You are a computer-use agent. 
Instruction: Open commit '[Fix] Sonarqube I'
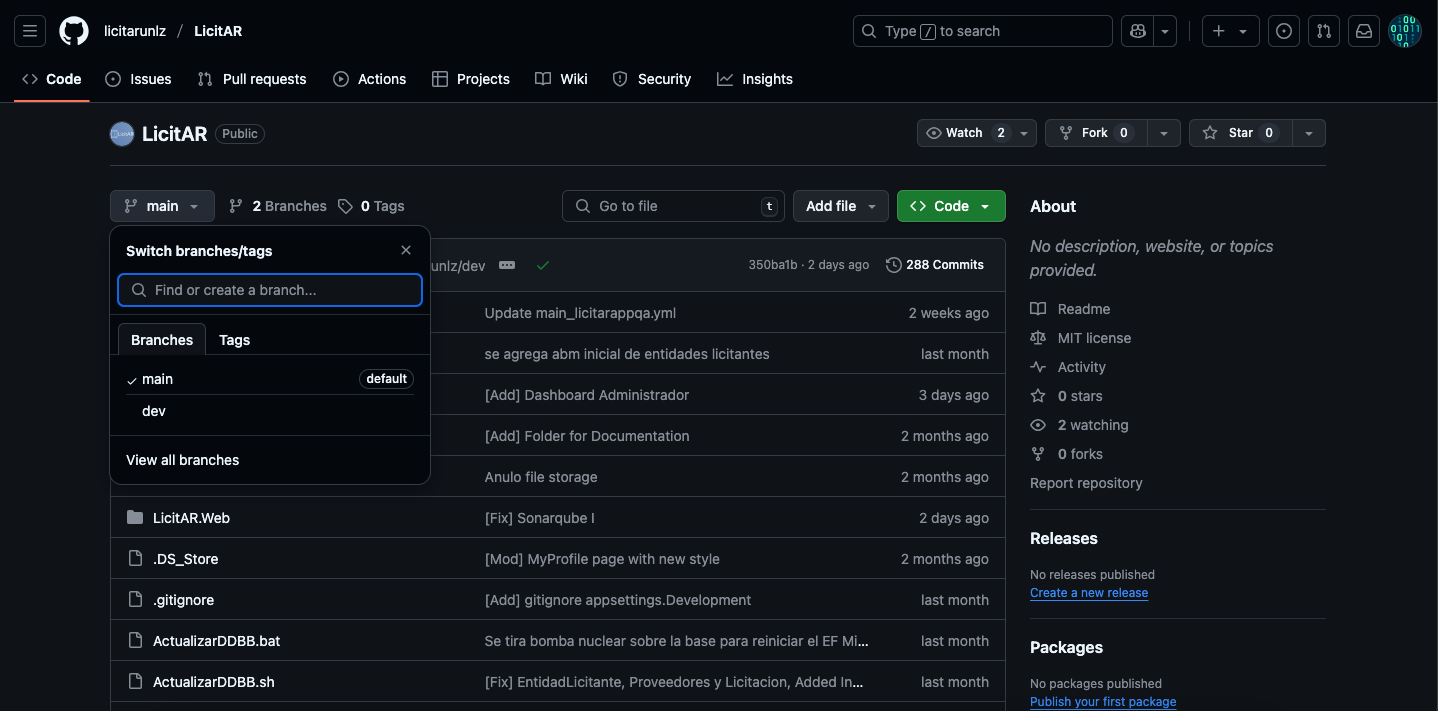[x=540, y=518]
